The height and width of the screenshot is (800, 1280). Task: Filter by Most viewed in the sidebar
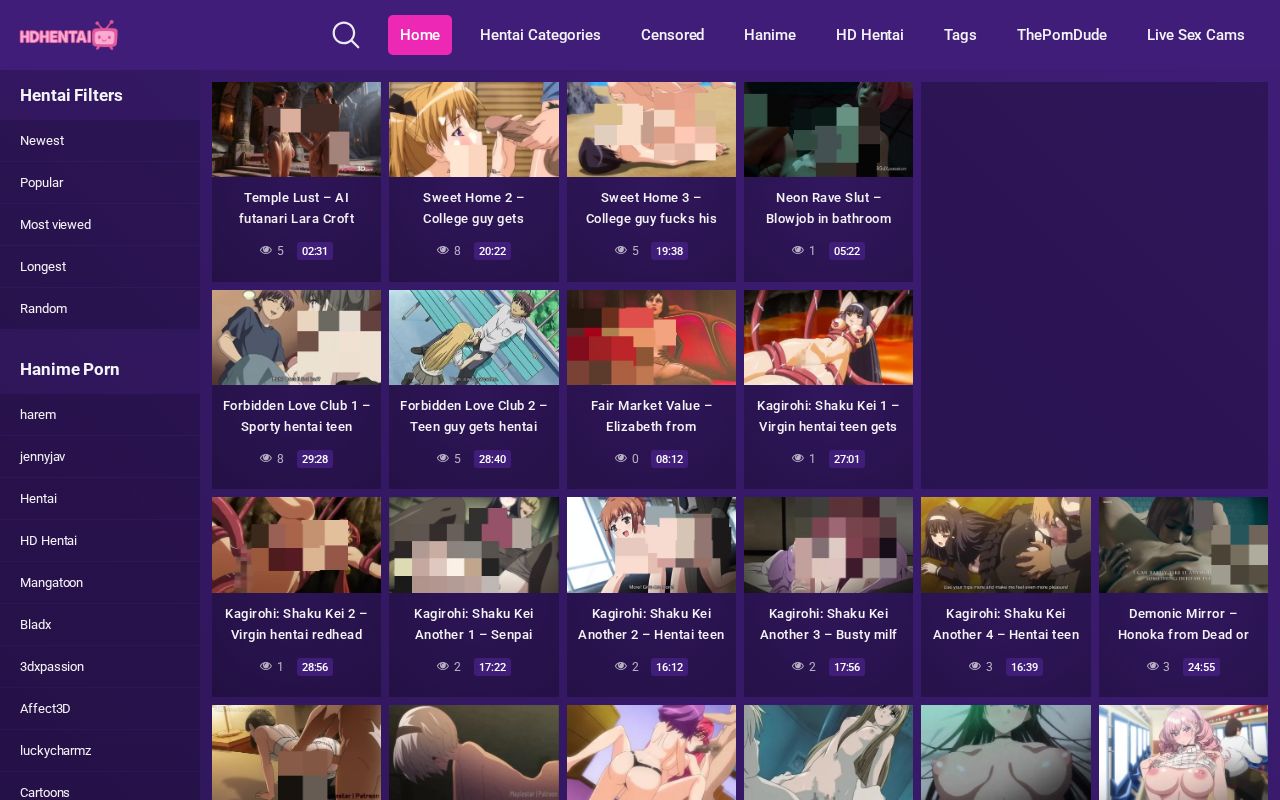[x=100, y=225]
